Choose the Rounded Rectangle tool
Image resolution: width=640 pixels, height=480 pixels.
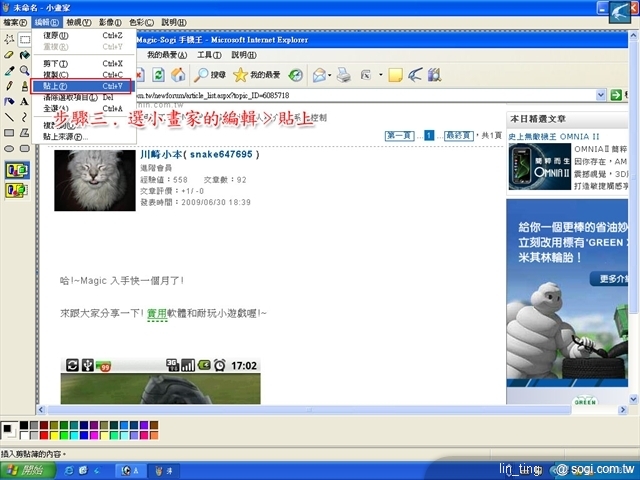[25, 148]
